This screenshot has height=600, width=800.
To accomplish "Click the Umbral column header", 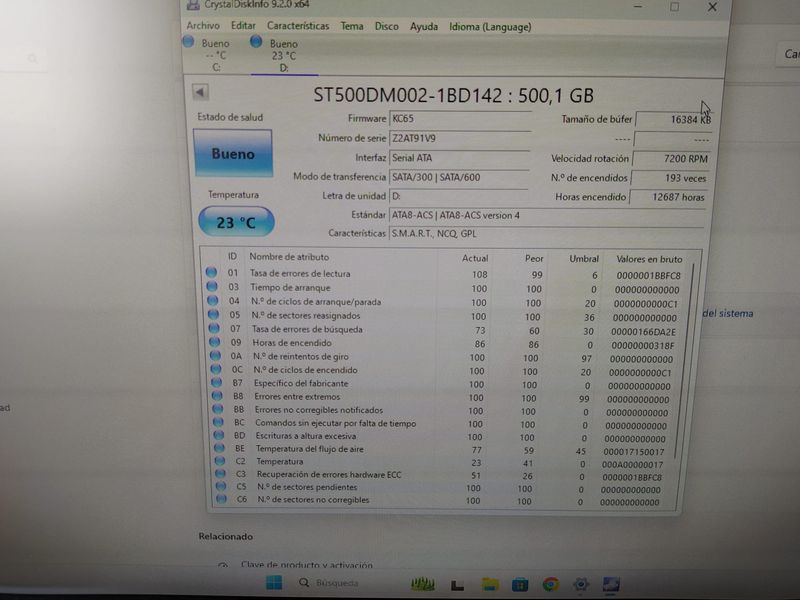I will pyautogui.click(x=584, y=259).
